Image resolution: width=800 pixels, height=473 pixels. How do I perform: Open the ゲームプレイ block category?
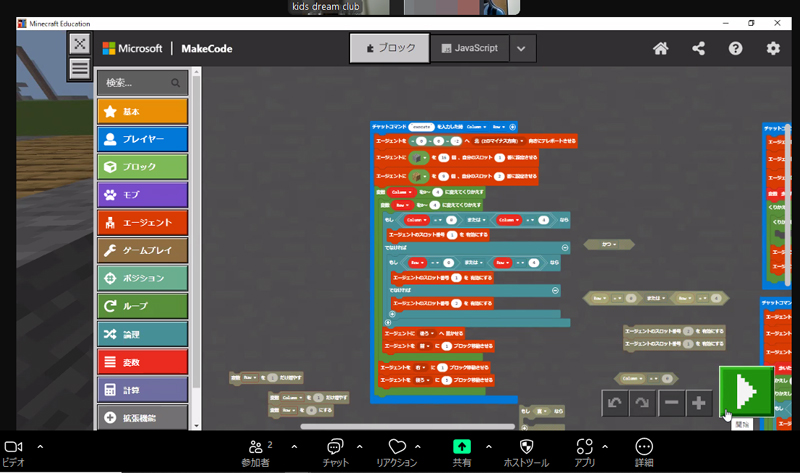pos(143,250)
